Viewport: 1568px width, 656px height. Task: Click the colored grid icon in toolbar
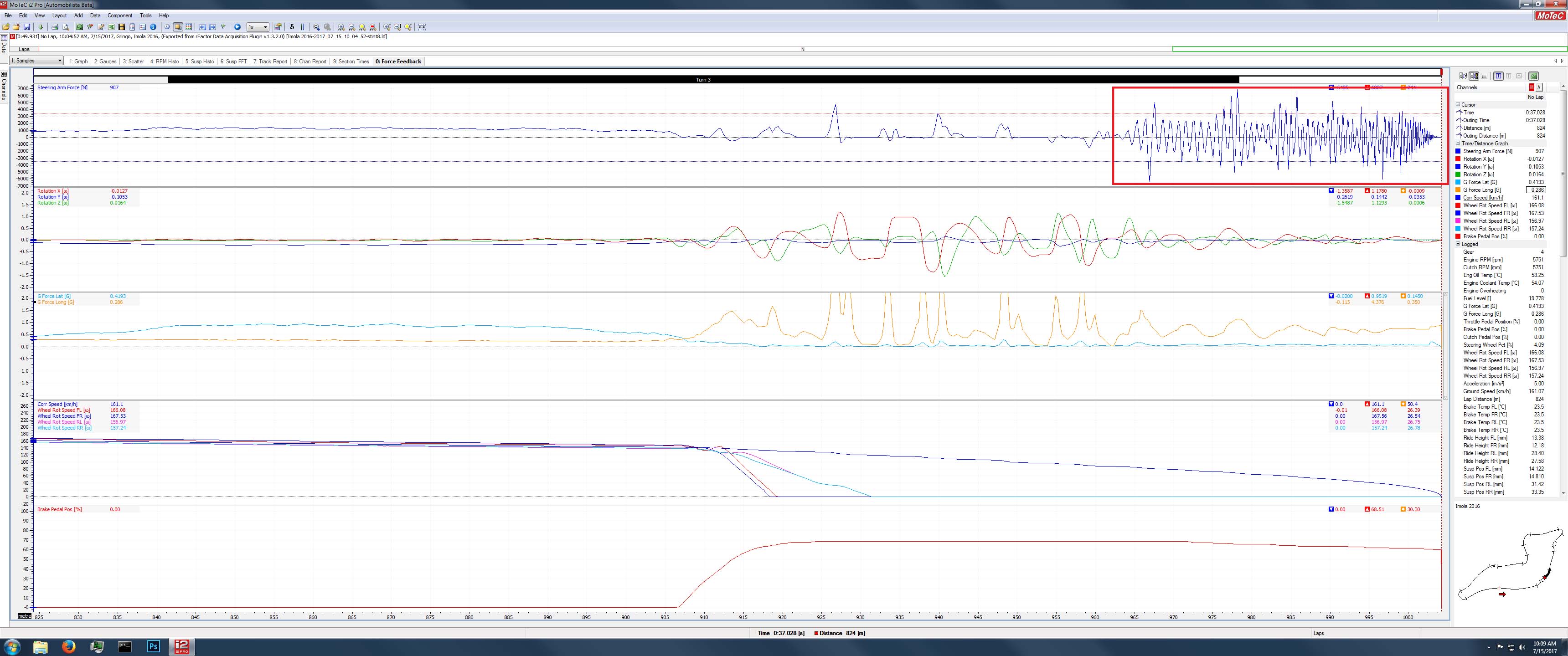coord(189,27)
